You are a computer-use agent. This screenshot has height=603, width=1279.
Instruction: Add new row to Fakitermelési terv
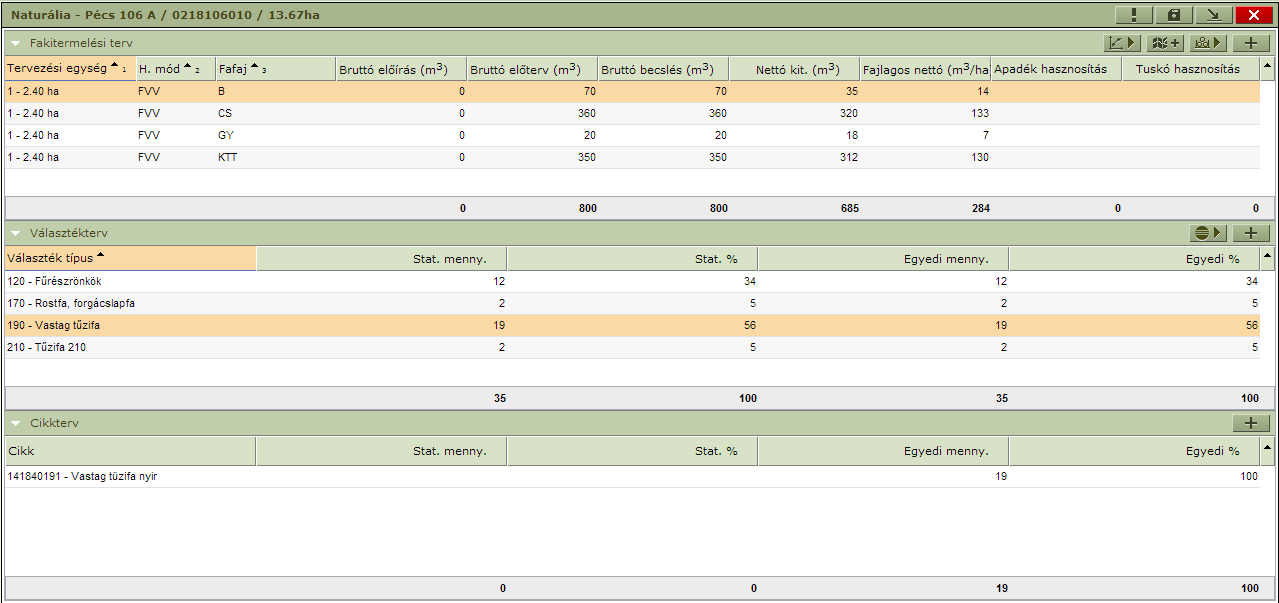tap(1251, 43)
